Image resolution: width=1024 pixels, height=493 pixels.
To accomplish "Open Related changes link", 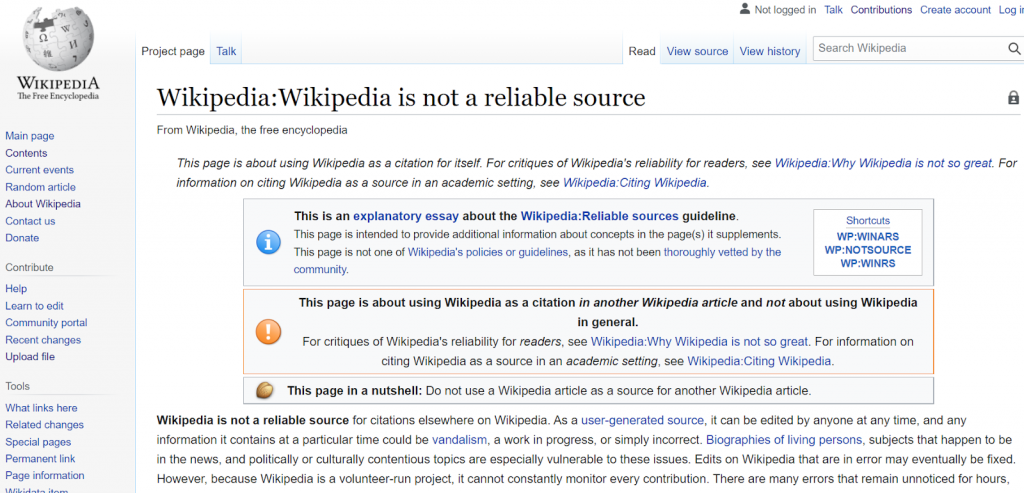I will tap(44, 424).
